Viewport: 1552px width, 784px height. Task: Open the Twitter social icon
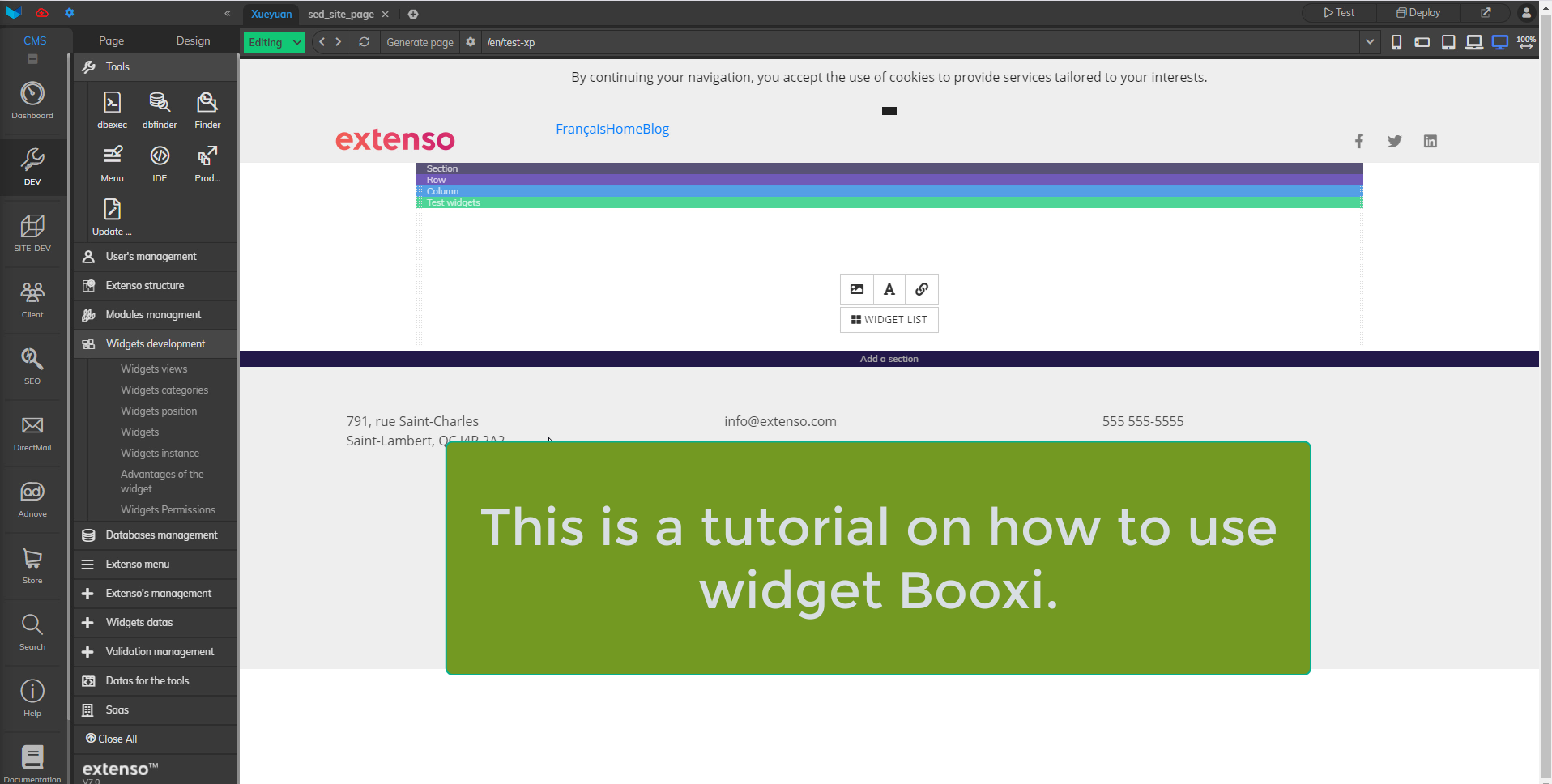(x=1395, y=141)
